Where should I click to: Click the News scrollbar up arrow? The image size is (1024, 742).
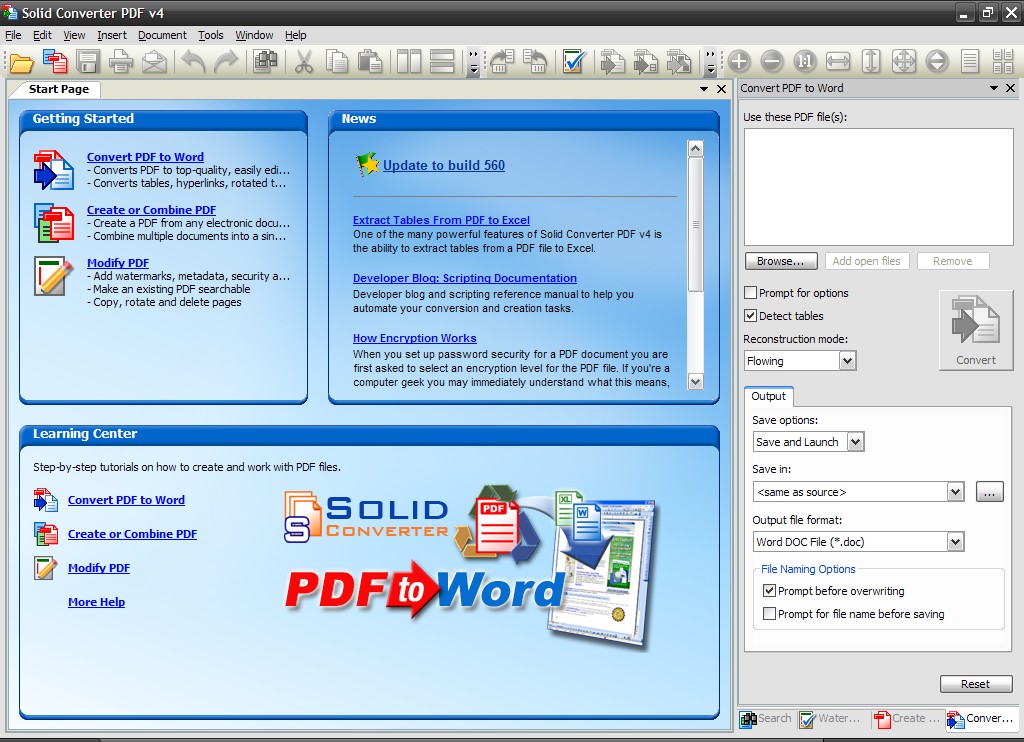point(696,148)
